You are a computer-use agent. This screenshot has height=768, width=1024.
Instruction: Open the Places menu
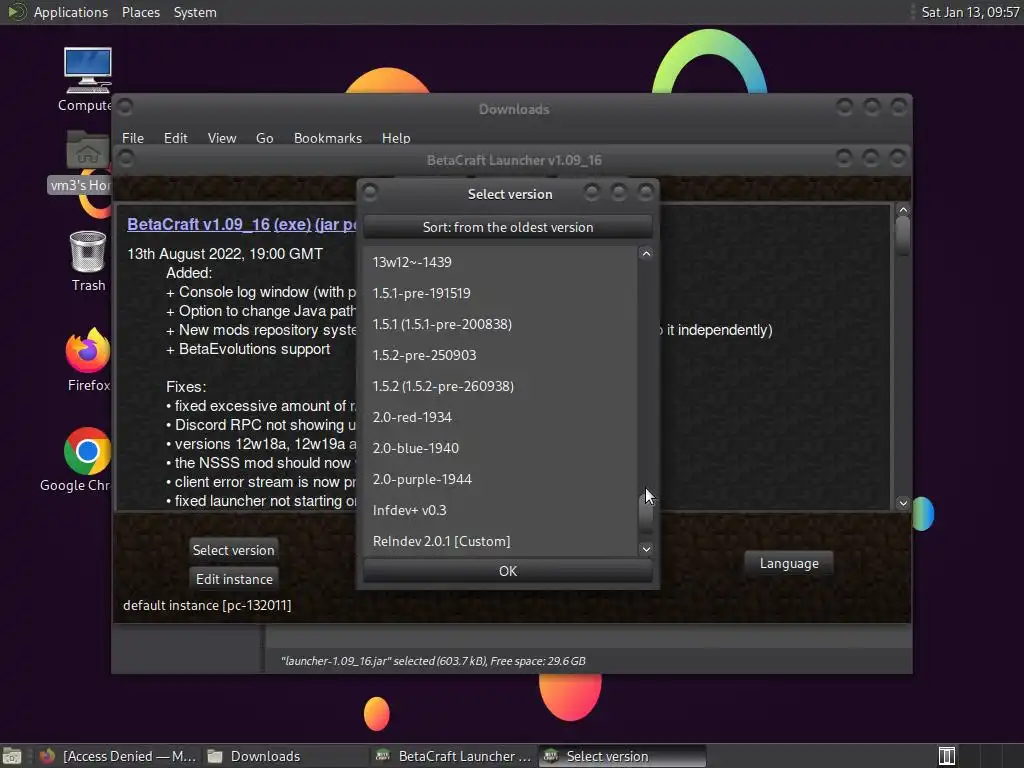[x=140, y=12]
